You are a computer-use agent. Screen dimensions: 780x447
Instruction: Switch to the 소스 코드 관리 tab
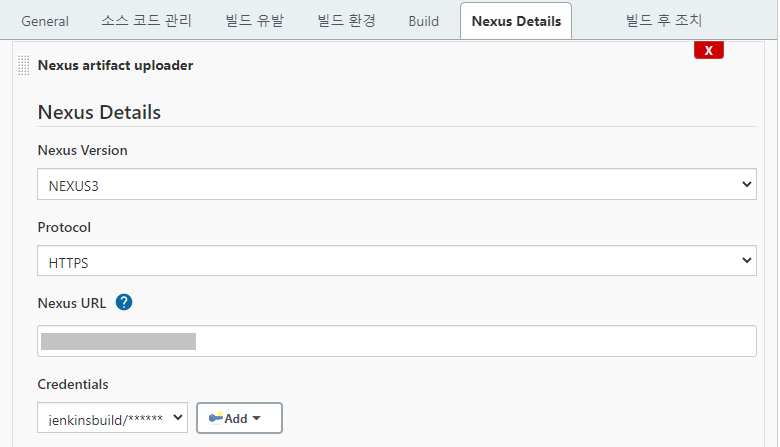(146, 21)
